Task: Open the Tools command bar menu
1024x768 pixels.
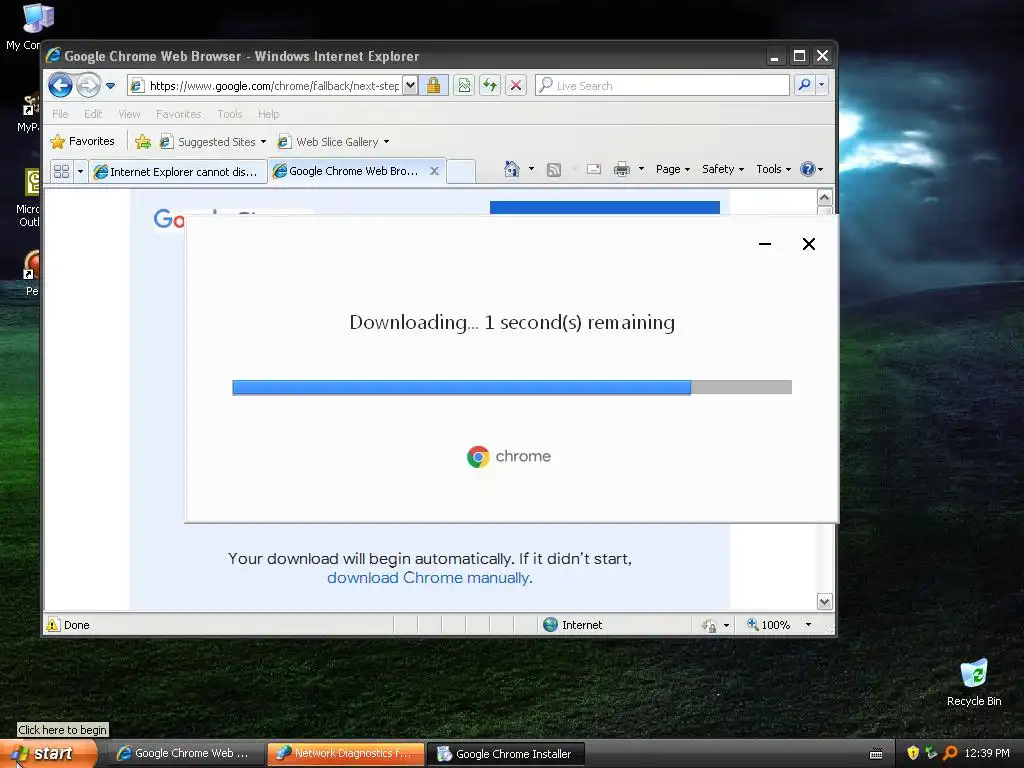Action: tap(773, 169)
